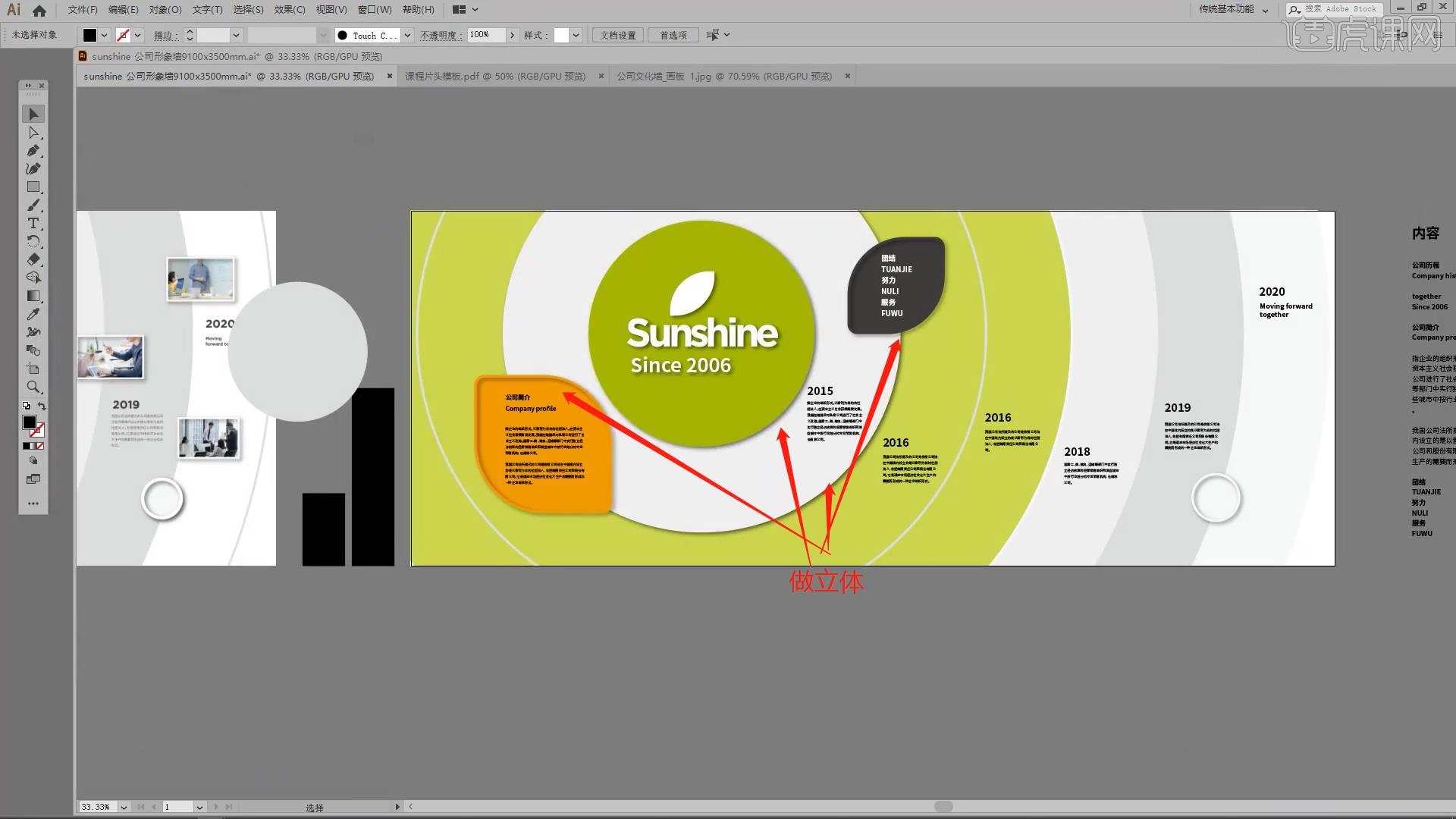The image size is (1456, 819).
Task: Open the opacity 100% dropdown arrow
Action: 513,35
